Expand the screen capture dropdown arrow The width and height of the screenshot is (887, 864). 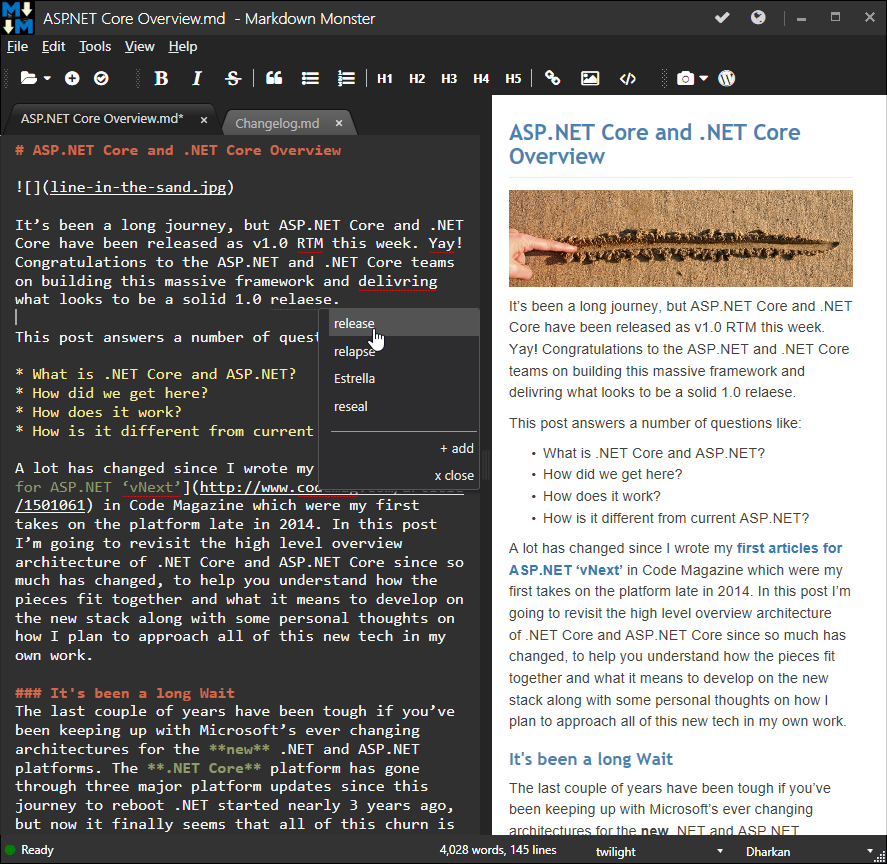pyautogui.click(x=704, y=78)
